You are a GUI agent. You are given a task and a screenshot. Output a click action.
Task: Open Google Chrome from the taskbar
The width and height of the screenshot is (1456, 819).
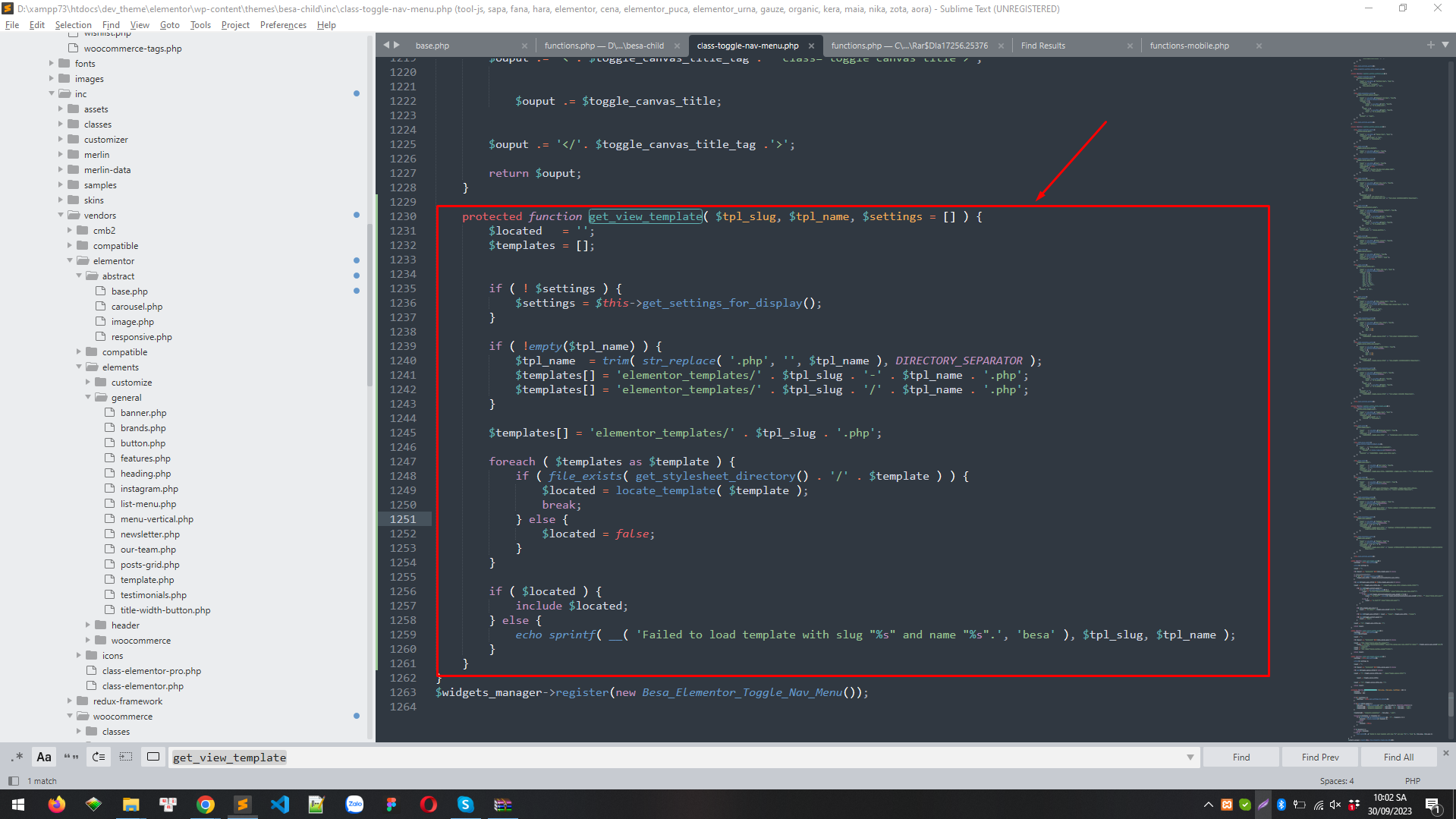click(x=205, y=805)
